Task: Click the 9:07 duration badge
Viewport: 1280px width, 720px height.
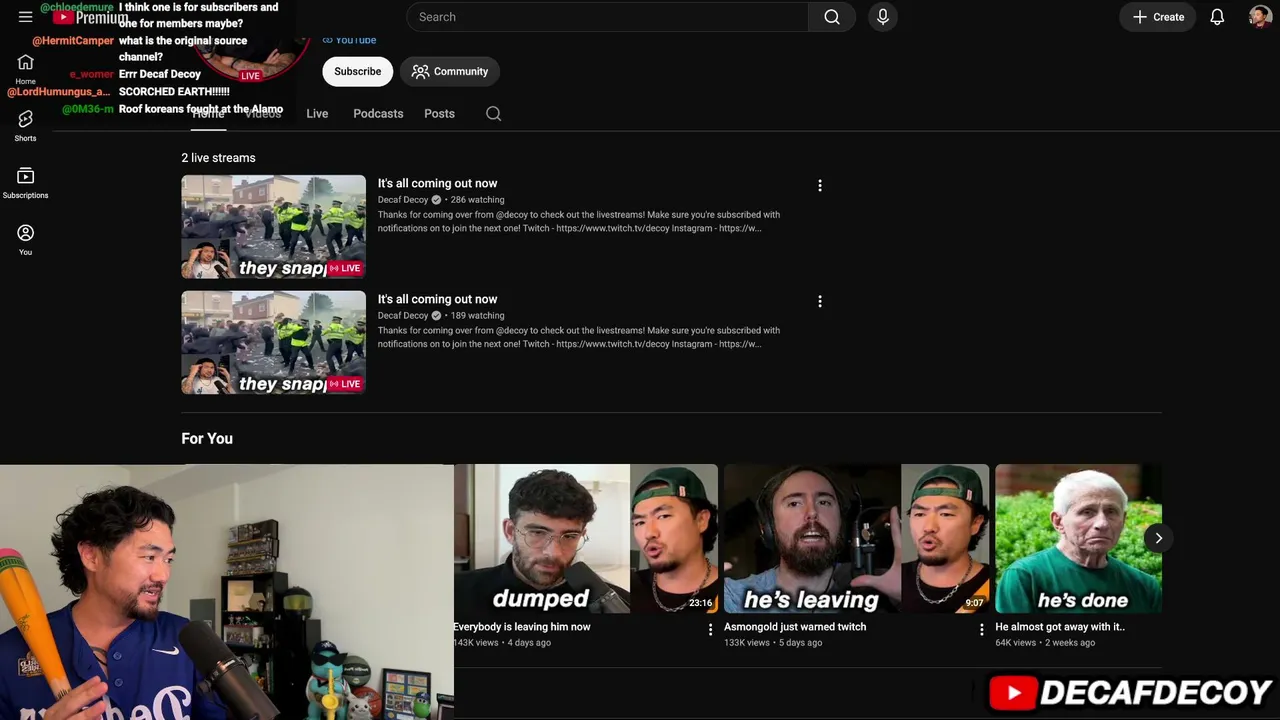Action: pyautogui.click(x=974, y=603)
